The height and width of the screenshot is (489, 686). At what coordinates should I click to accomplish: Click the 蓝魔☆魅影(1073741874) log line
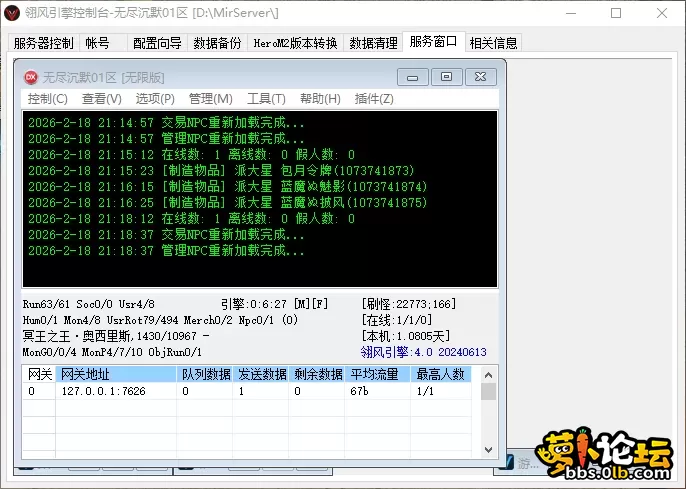[228, 186]
